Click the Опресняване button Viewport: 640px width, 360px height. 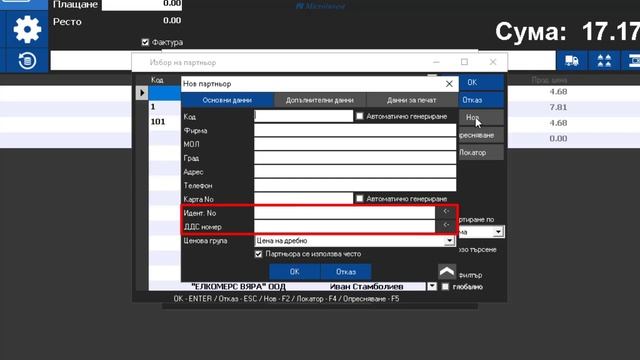click(481, 135)
